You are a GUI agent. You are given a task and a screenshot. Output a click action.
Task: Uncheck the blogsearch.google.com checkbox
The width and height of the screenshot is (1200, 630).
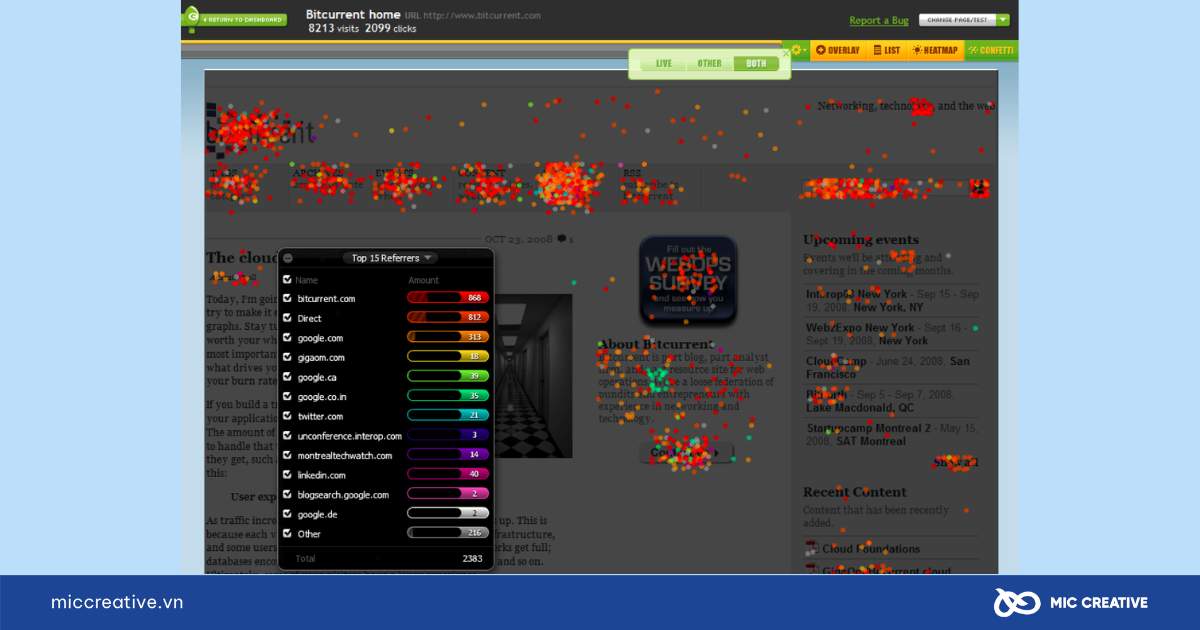click(x=288, y=494)
